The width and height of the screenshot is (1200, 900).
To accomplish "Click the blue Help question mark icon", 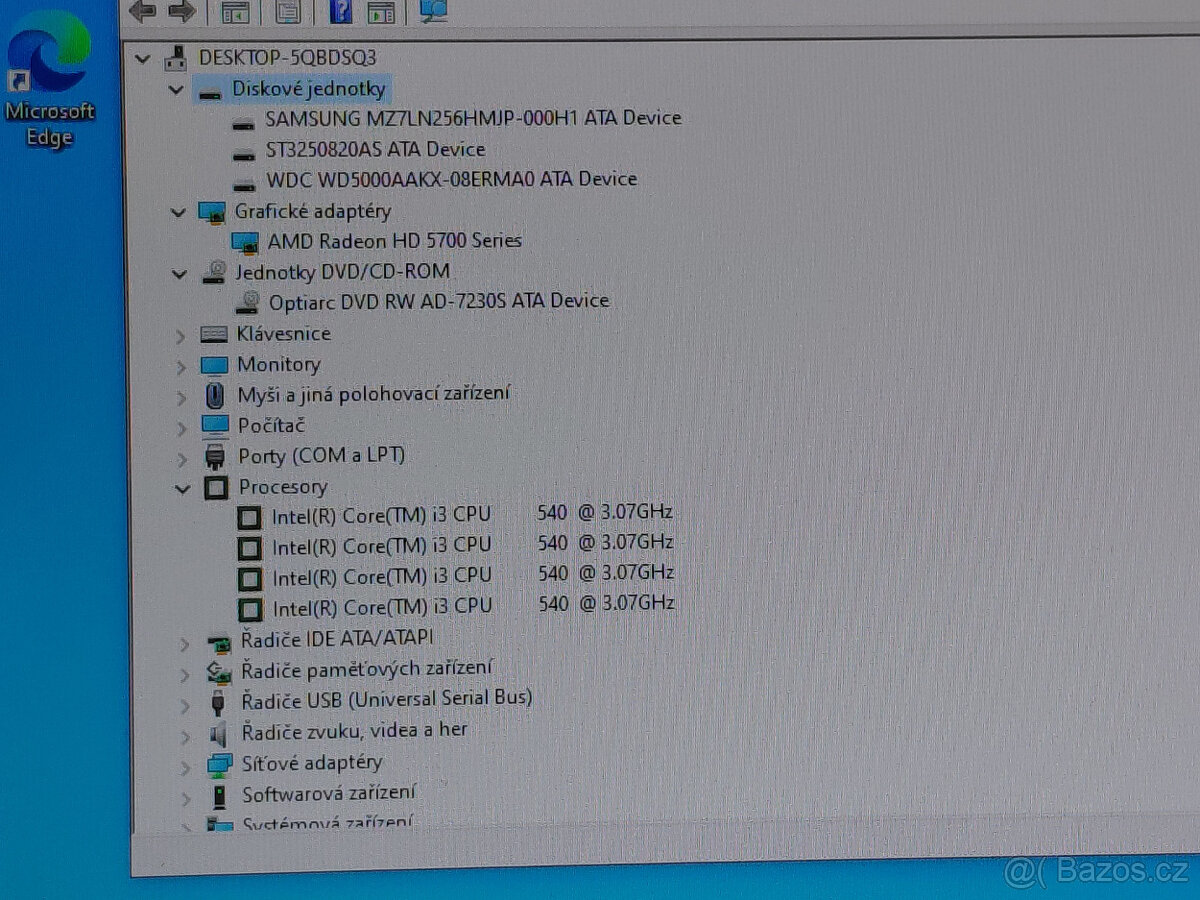I will pyautogui.click(x=340, y=12).
